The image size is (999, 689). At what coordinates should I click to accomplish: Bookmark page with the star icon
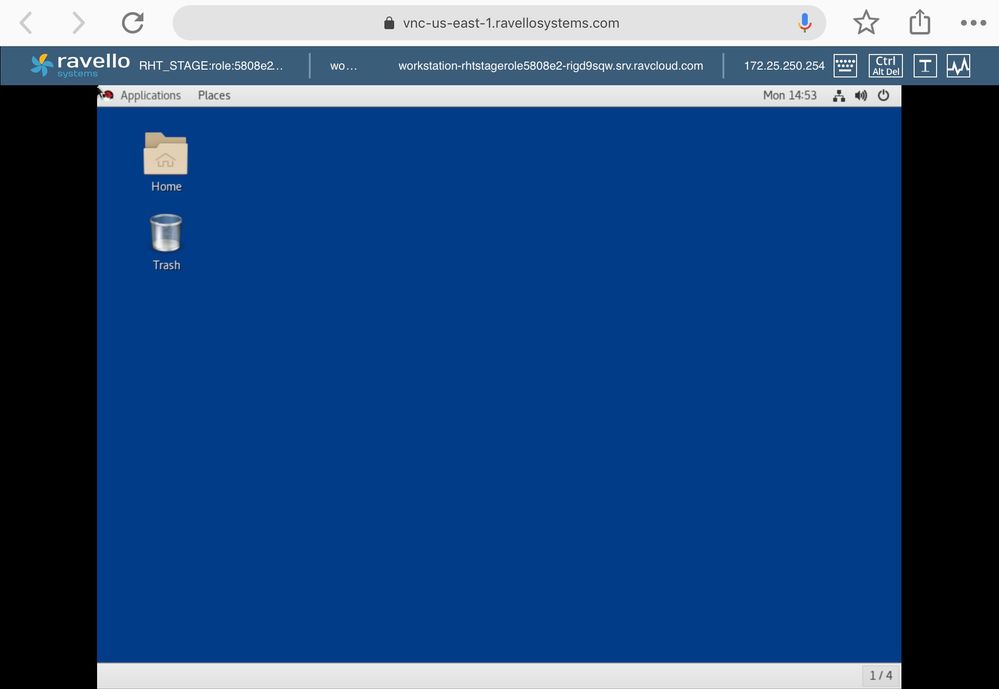pos(866,23)
